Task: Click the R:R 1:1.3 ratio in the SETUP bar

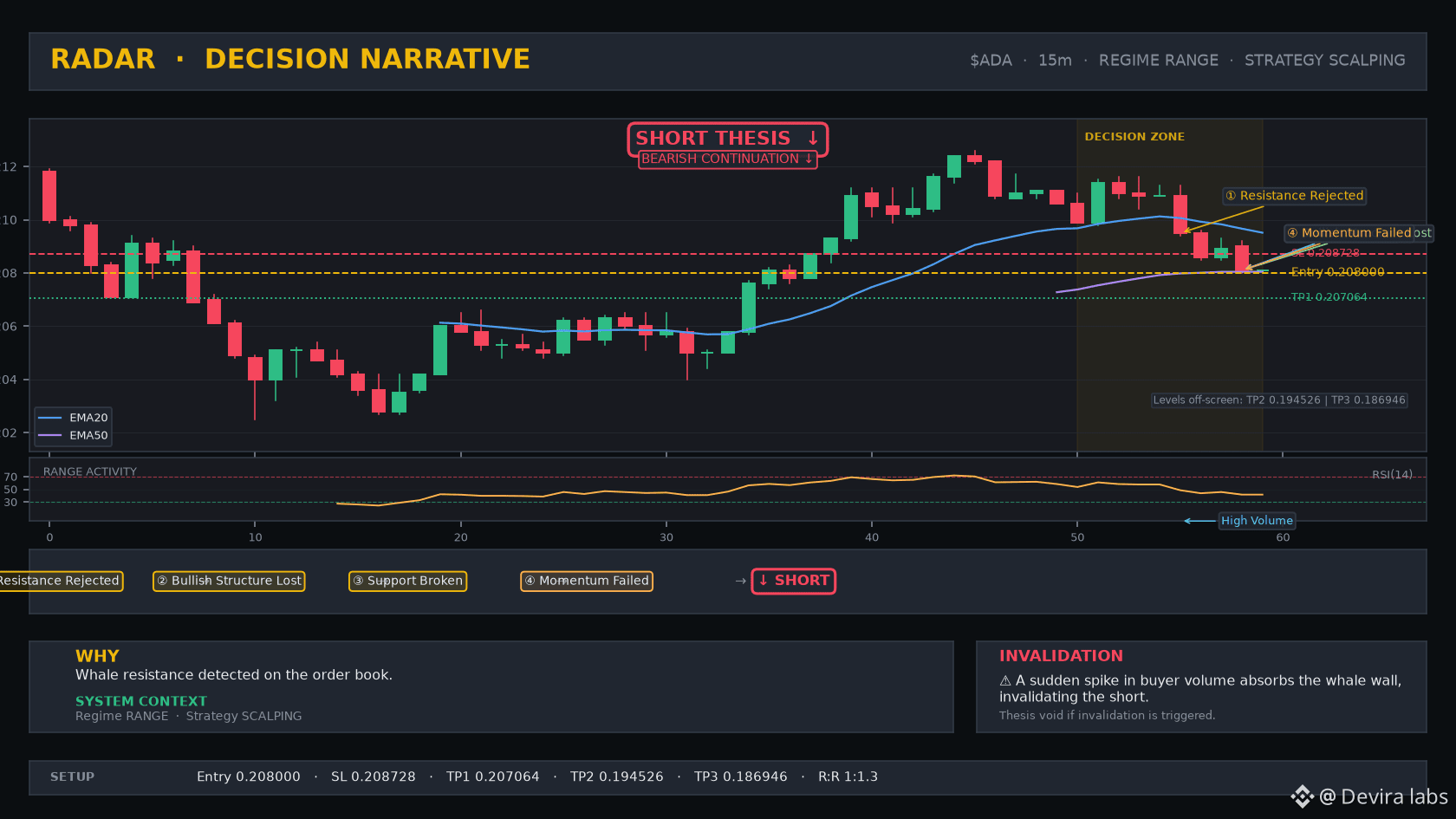Action: pyautogui.click(x=848, y=777)
